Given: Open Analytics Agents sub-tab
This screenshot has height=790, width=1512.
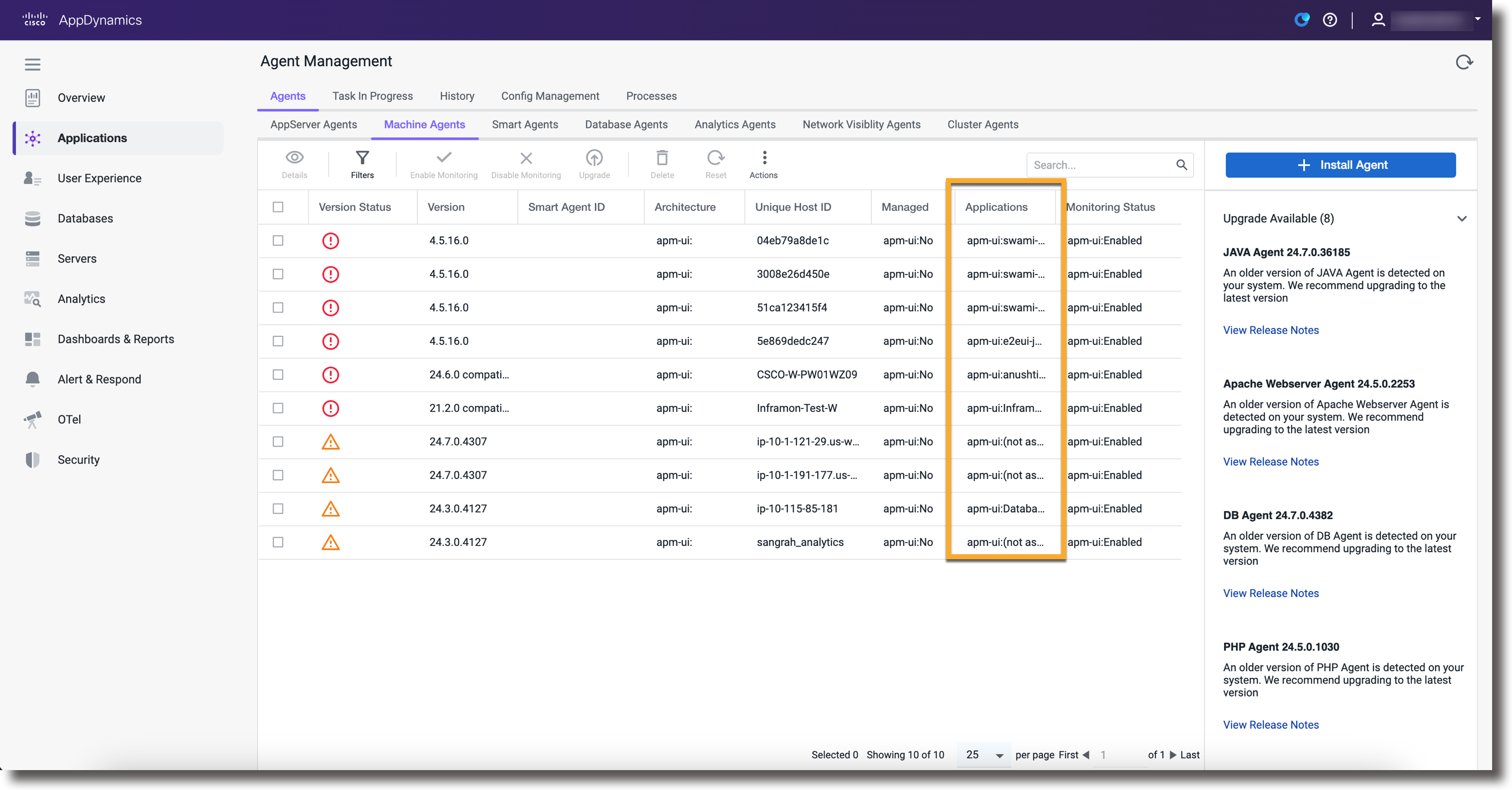Looking at the screenshot, I should [x=735, y=124].
